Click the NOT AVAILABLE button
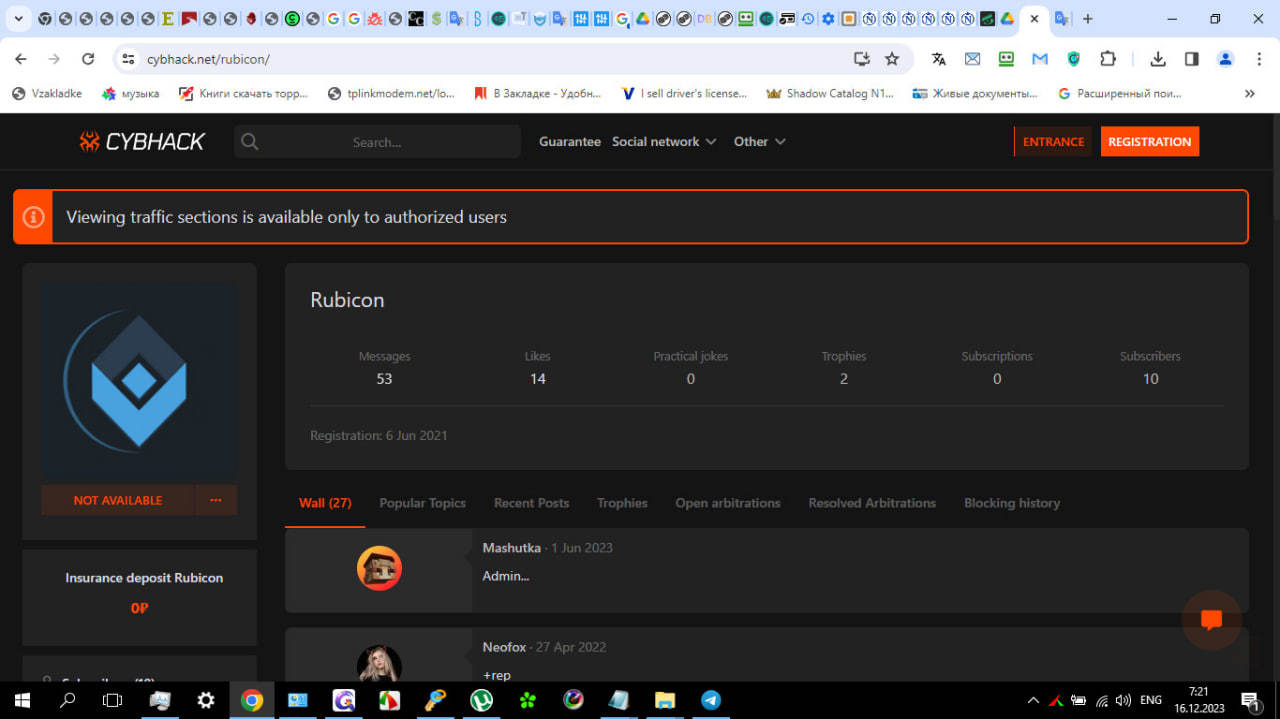The height and width of the screenshot is (719, 1280). click(118, 500)
